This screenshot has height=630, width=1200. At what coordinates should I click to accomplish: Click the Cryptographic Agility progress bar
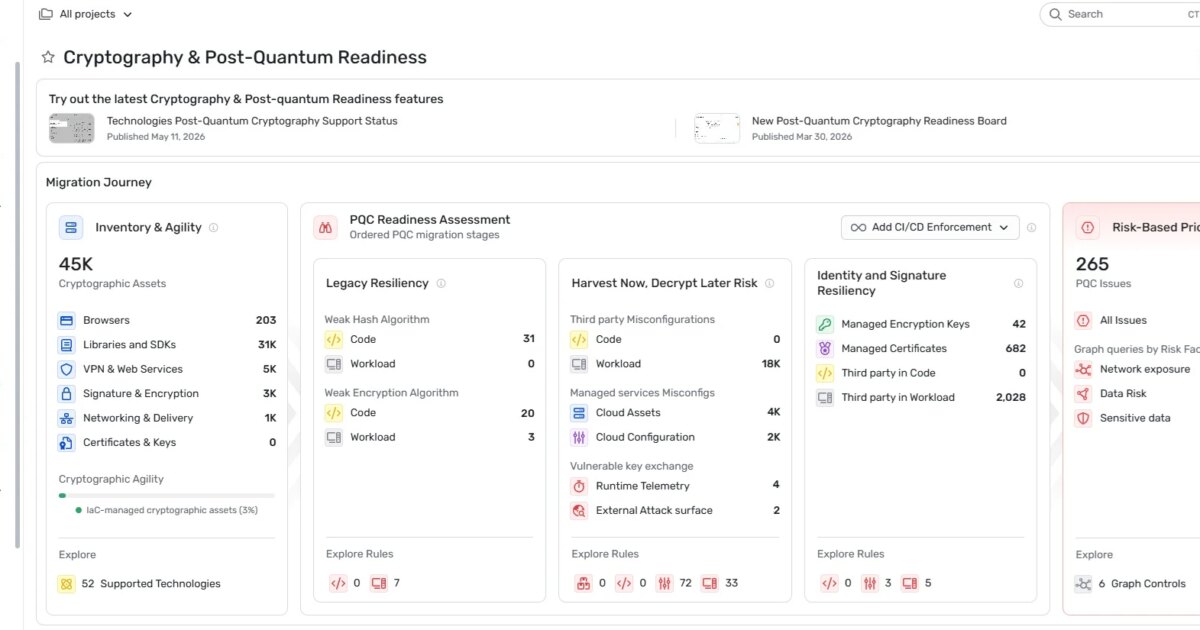[166, 495]
